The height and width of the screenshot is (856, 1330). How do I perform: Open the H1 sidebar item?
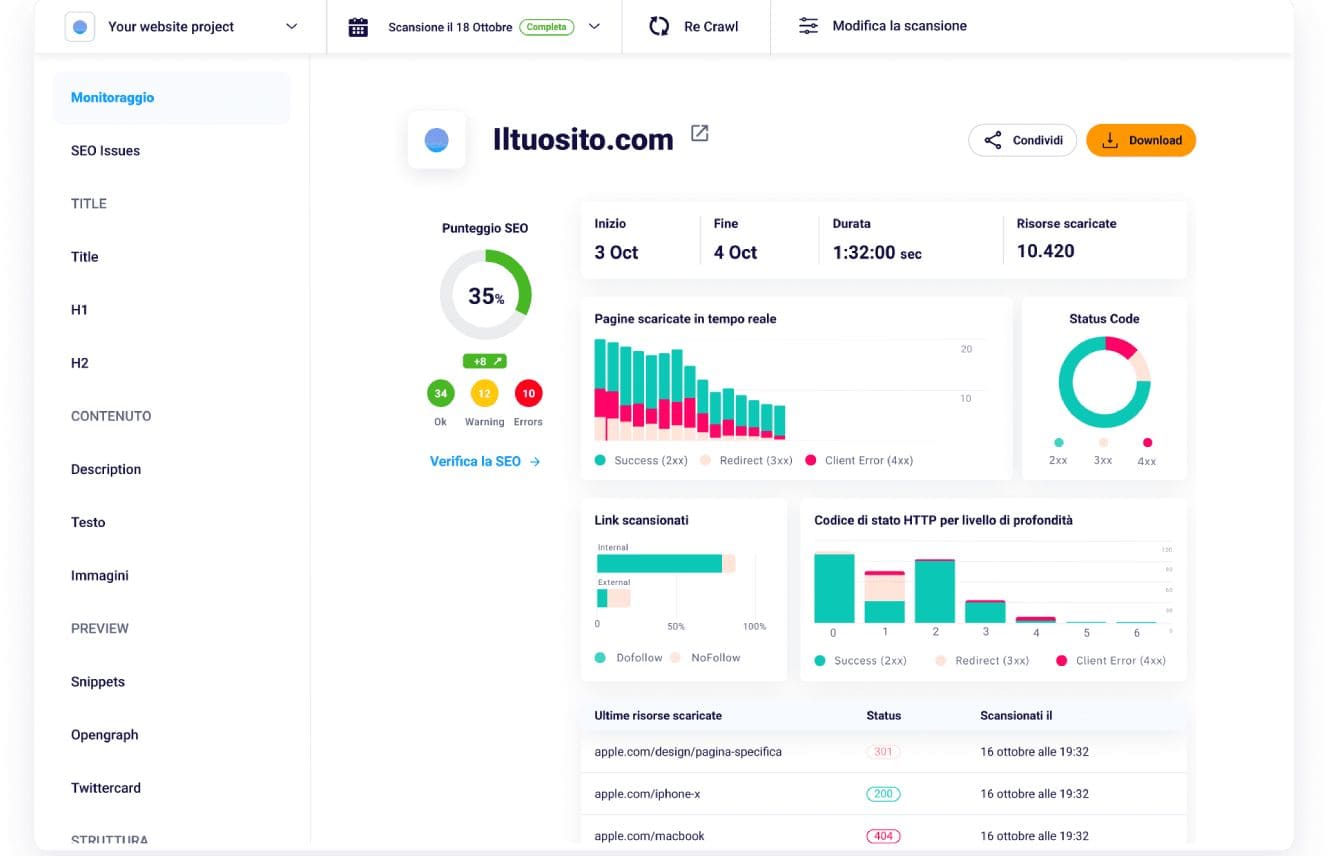coord(80,310)
